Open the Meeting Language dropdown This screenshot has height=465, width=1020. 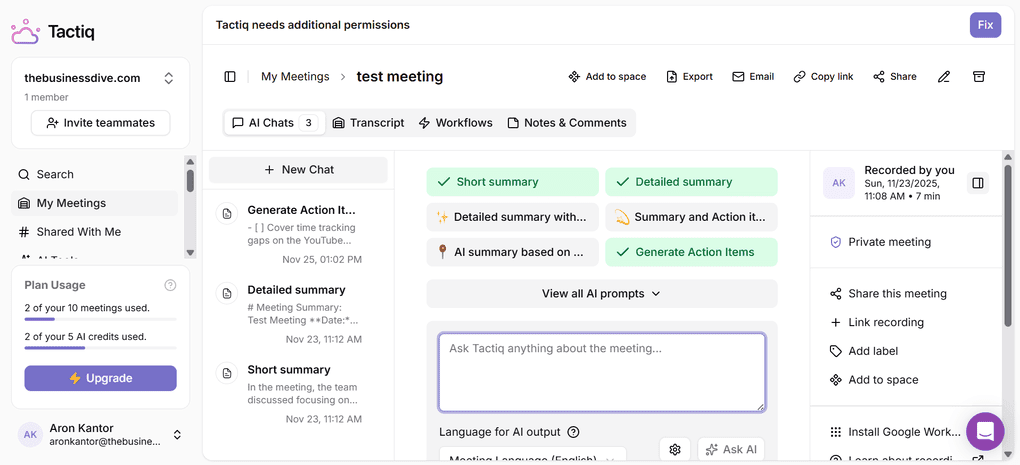(533, 454)
